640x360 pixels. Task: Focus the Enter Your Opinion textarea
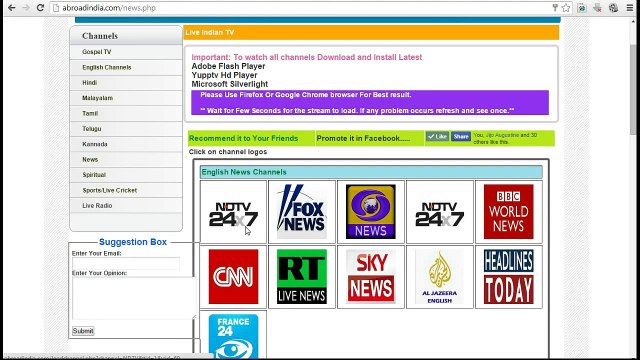(x=134, y=298)
